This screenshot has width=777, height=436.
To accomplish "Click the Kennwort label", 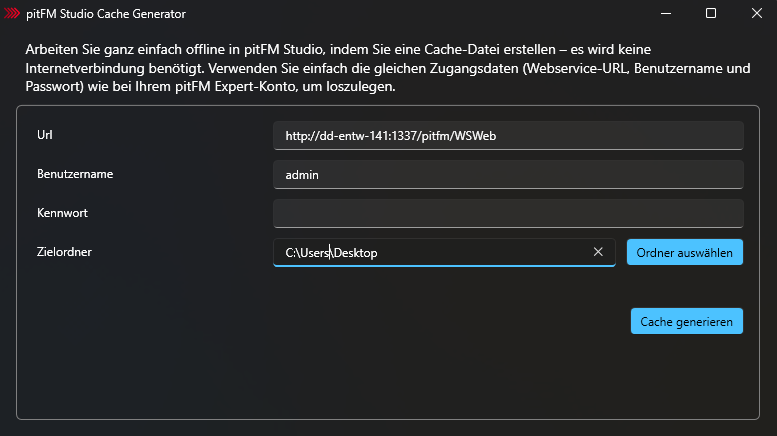I will coord(62,213).
